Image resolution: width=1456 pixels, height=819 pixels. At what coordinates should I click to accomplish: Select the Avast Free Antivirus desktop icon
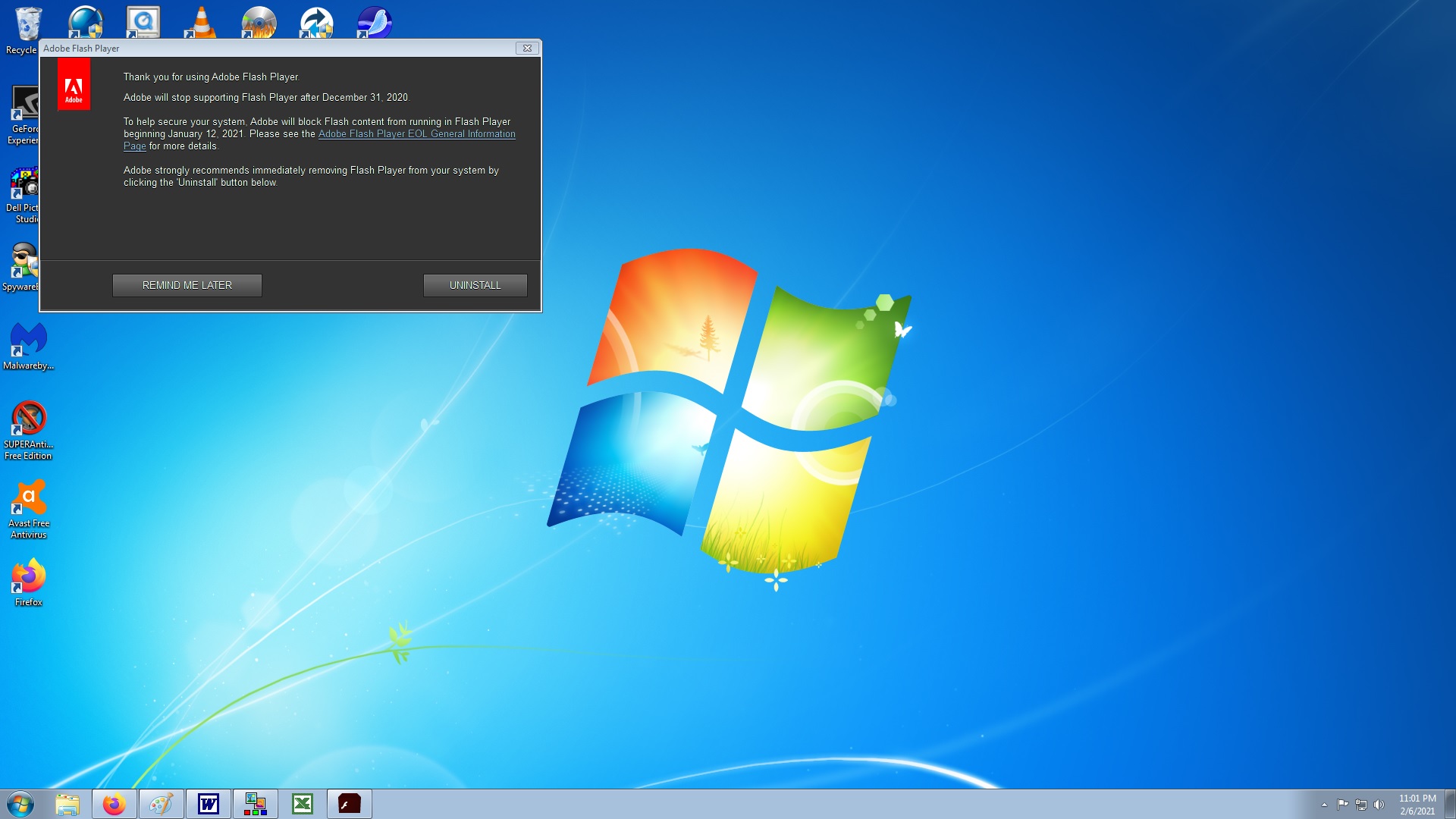[29, 509]
